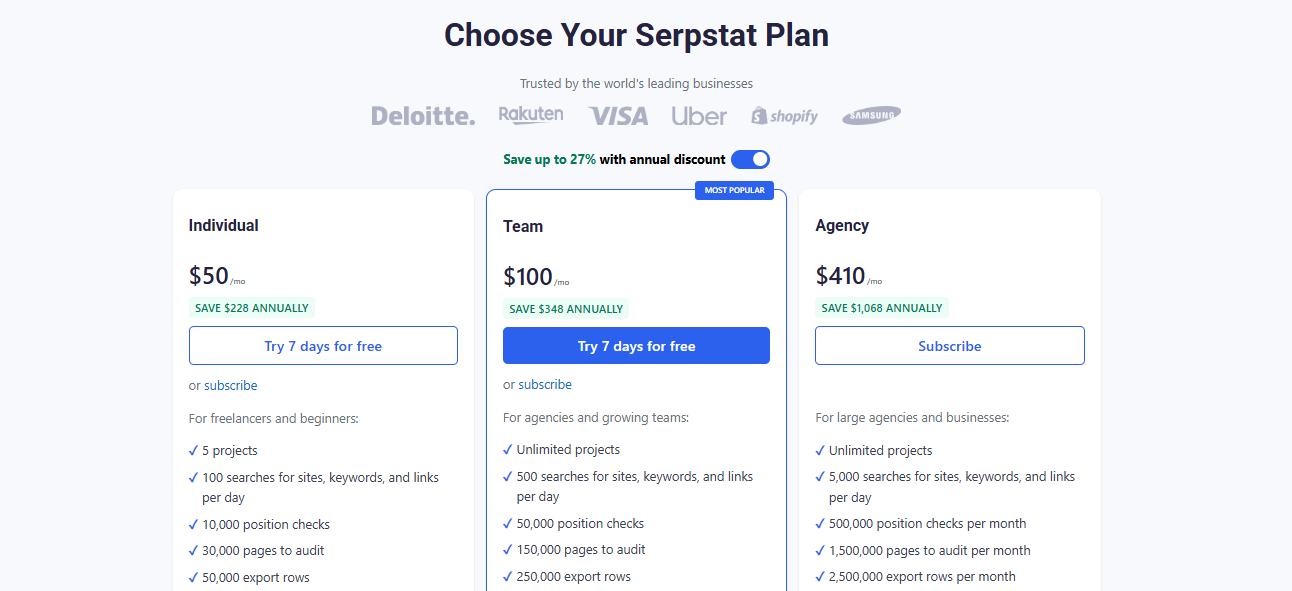
Task: Start Individual plan 7-day free trial
Action: coord(323,346)
